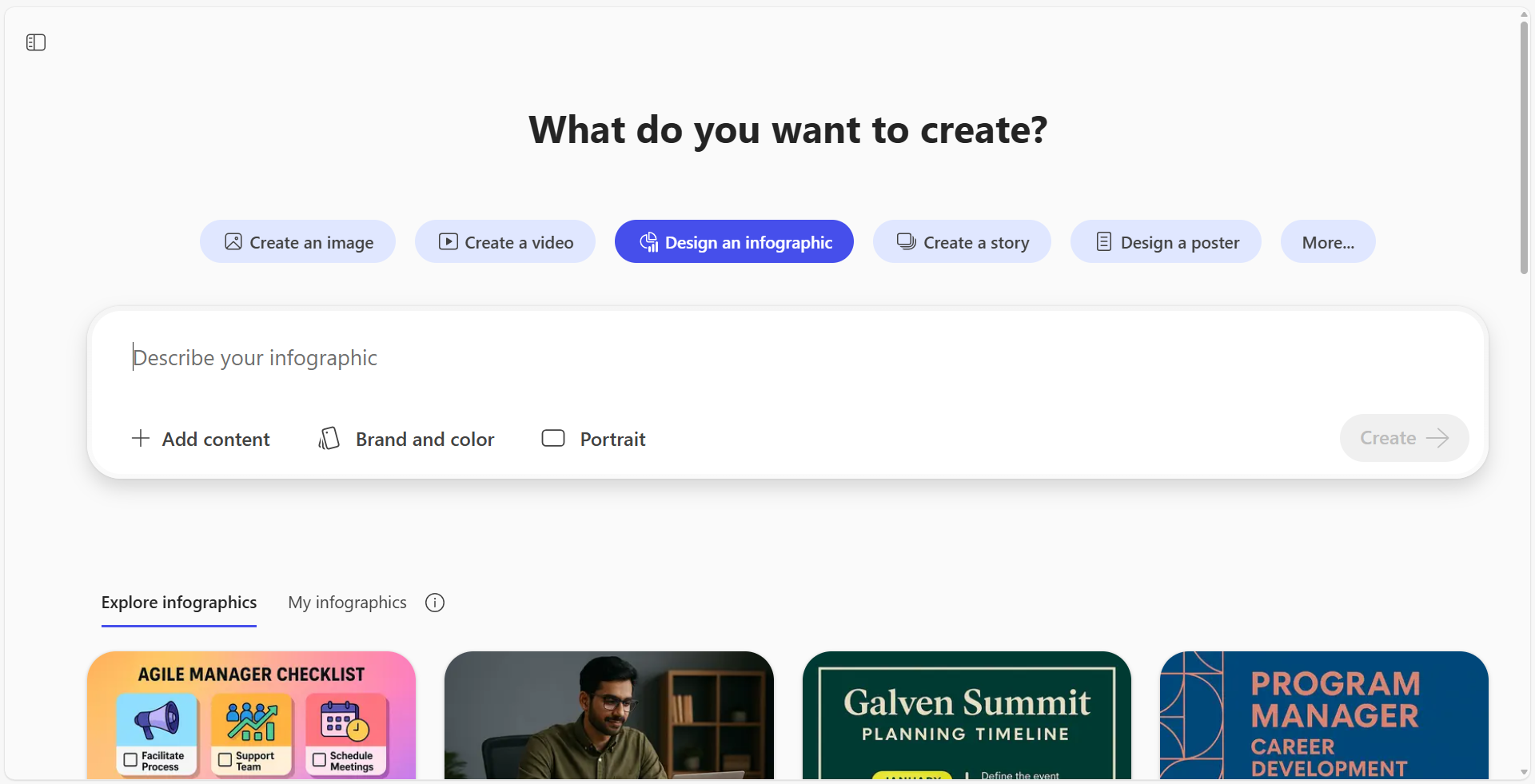Viewport: 1535px width, 784px height.
Task: Open the infographics info icon
Action: coord(435,603)
